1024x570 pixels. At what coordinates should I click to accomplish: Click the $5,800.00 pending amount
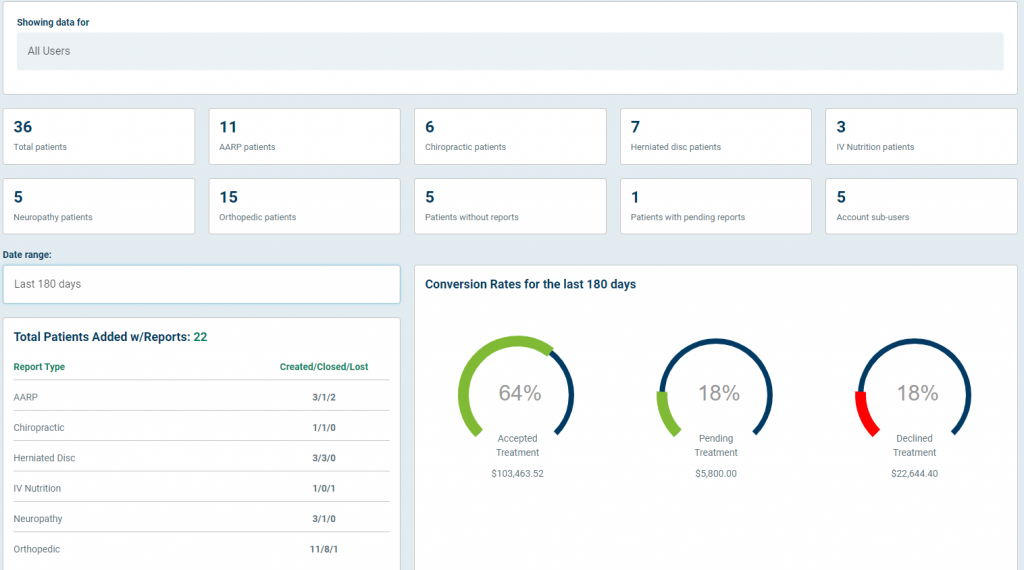pos(716,474)
